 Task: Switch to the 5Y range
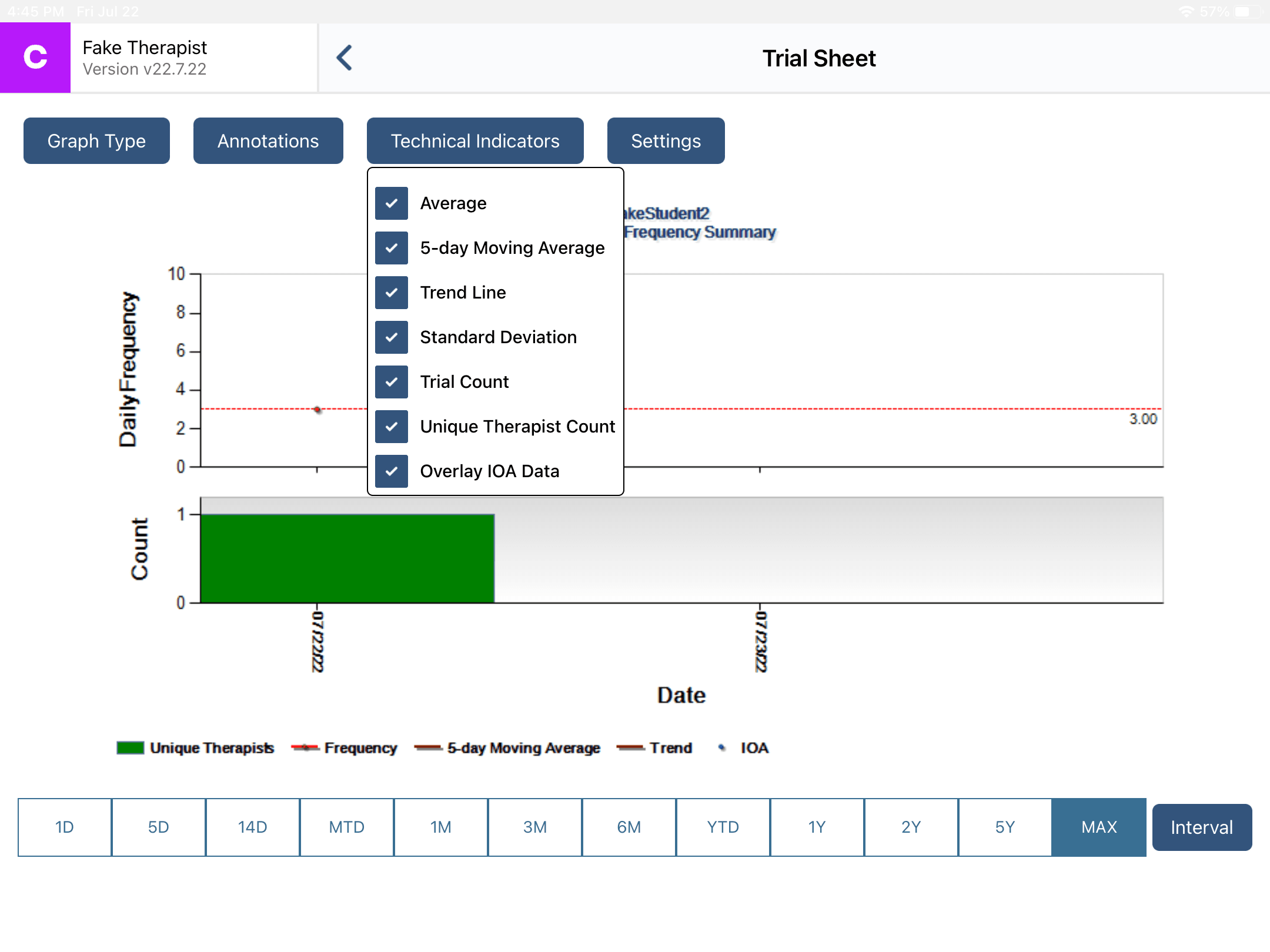(x=1005, y=827)
